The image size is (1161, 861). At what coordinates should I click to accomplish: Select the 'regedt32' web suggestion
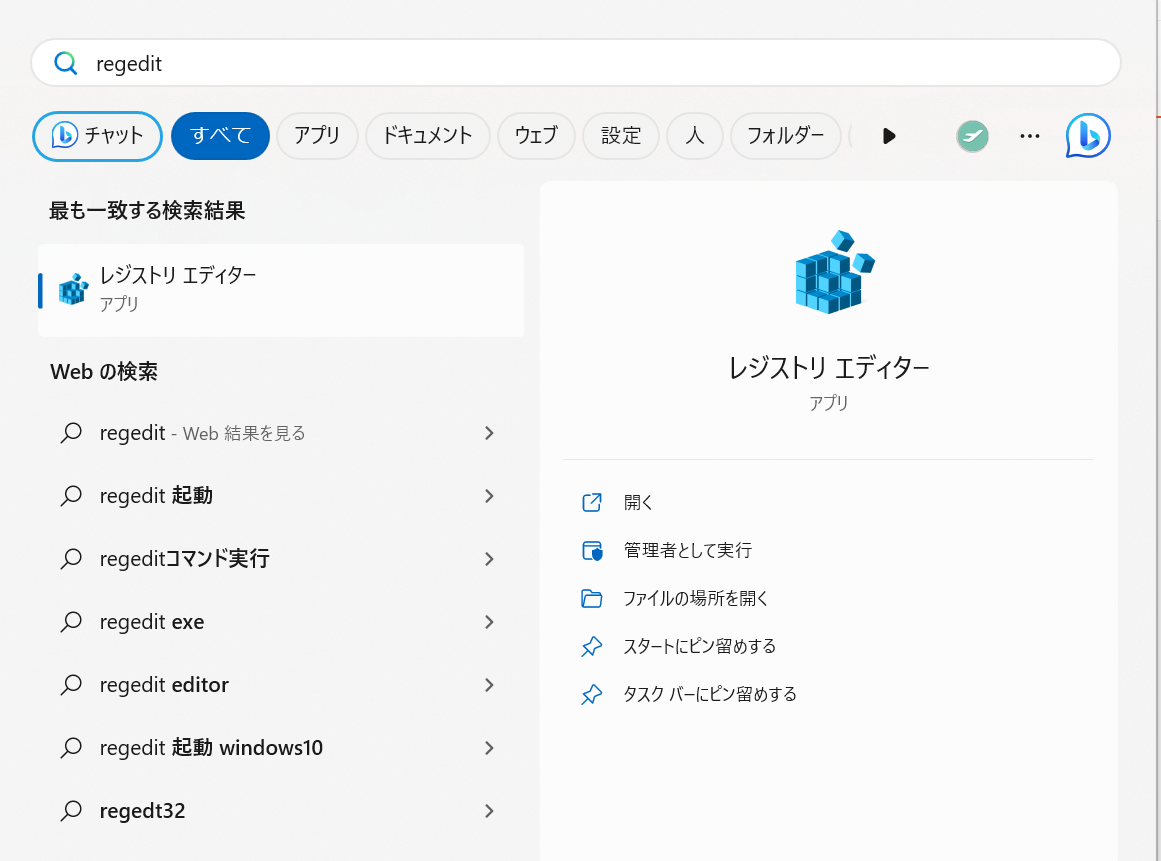(x=281, y=811)
